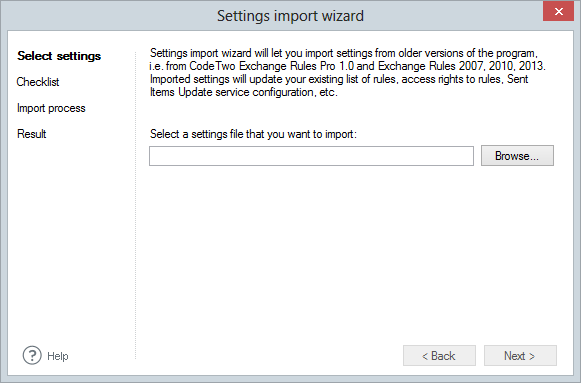Click the < Back button
The image size is (581, 383).
coord(439,356)
